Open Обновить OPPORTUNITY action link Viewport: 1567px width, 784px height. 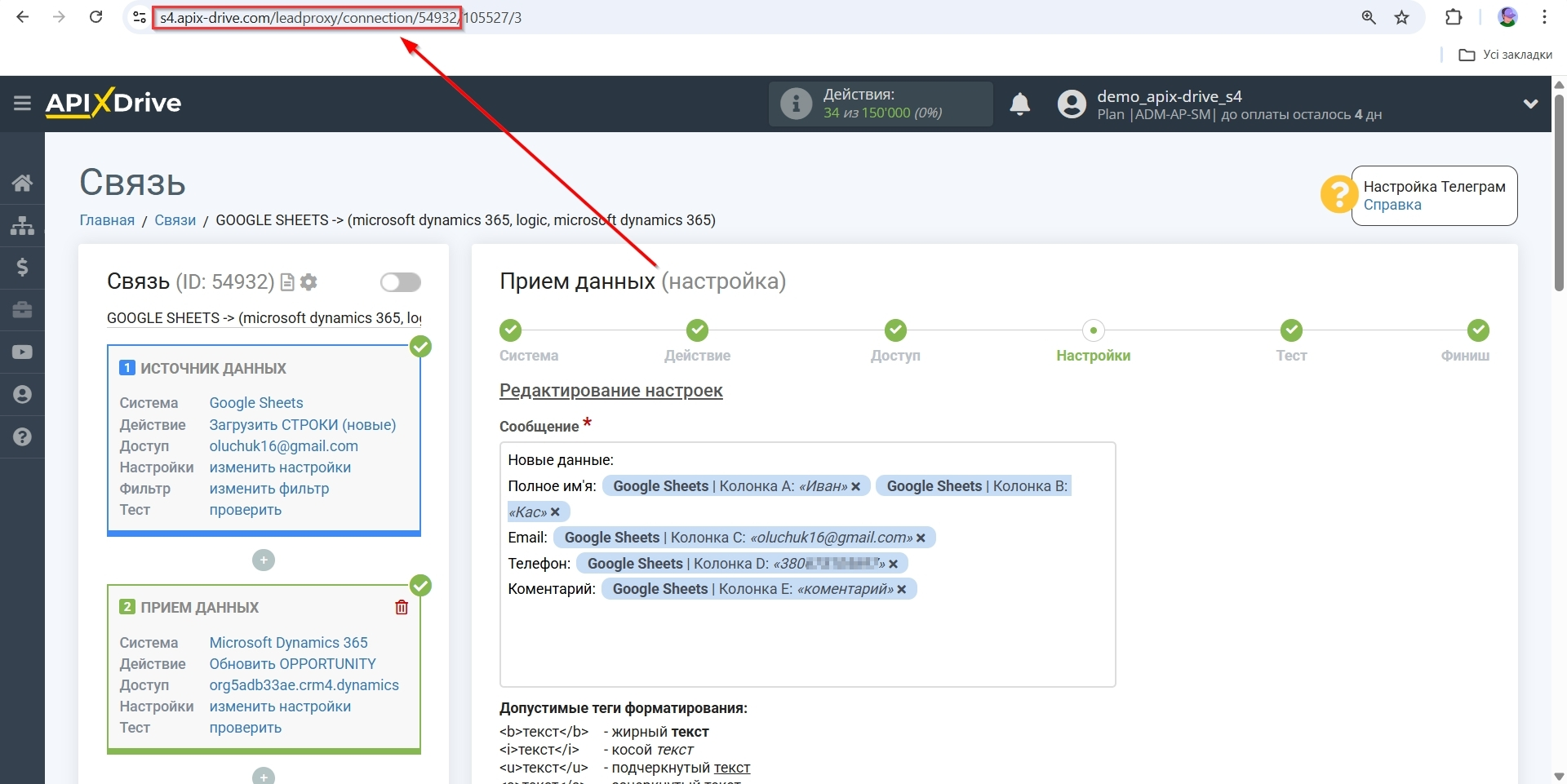click(292, 664)
